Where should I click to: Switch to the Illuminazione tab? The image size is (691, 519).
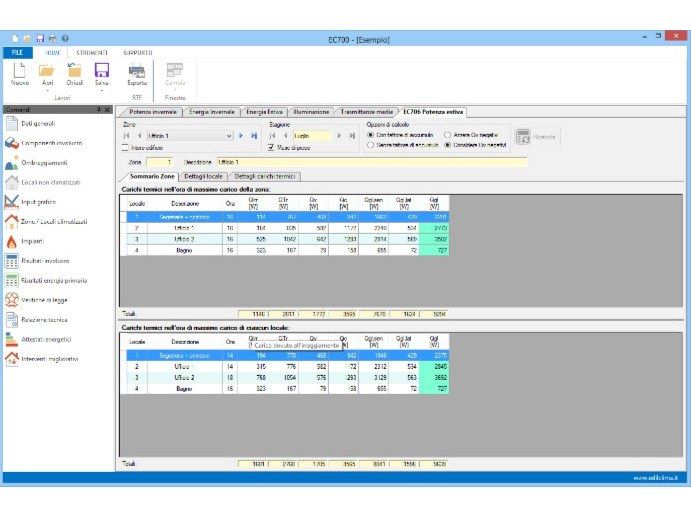(311, 112)
